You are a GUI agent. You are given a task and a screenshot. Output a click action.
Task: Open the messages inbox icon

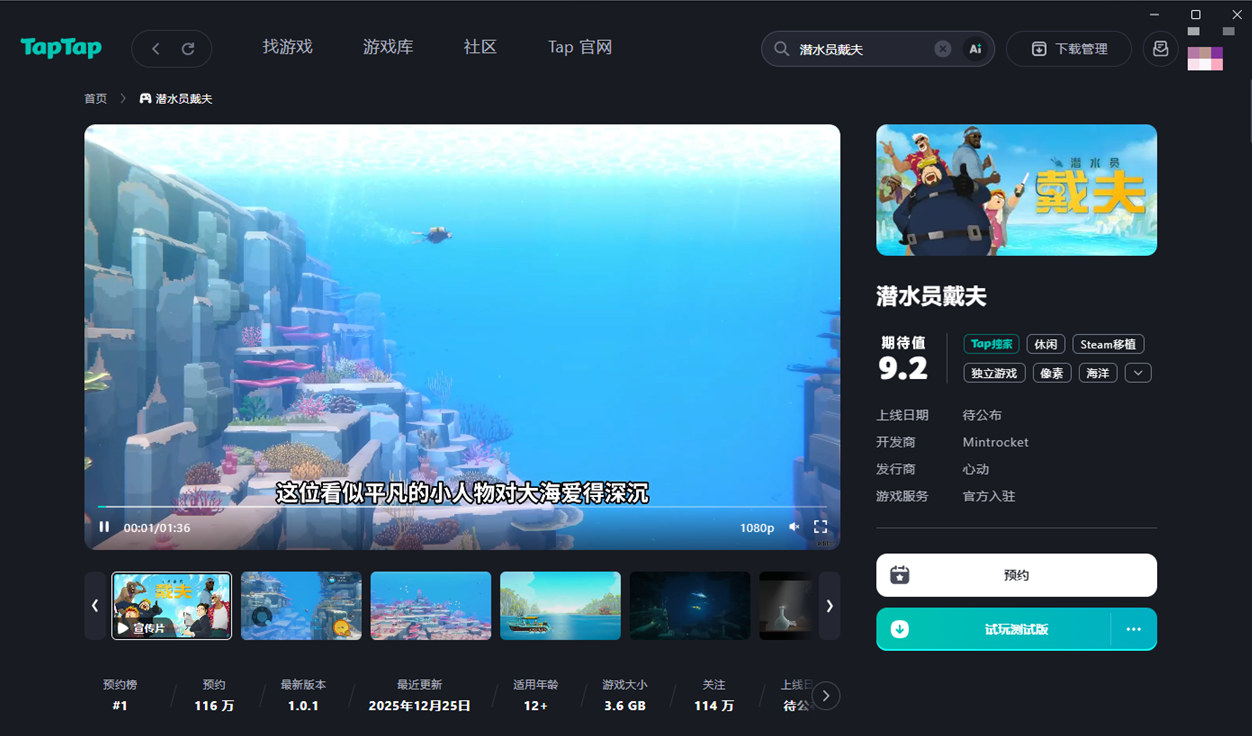(x=1159, y=48)
